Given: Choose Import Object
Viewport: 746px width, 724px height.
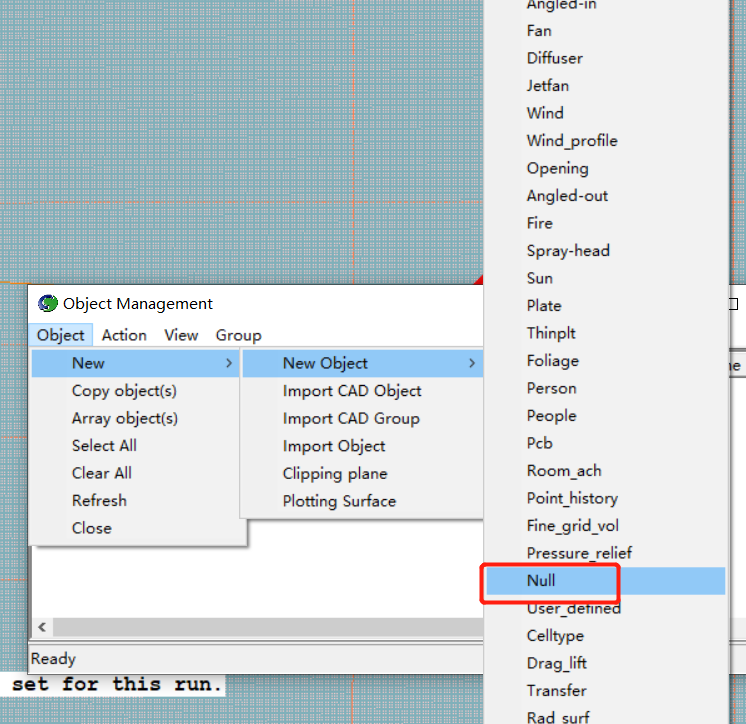Looking at the screenshot, I should [x=363, y=446].
